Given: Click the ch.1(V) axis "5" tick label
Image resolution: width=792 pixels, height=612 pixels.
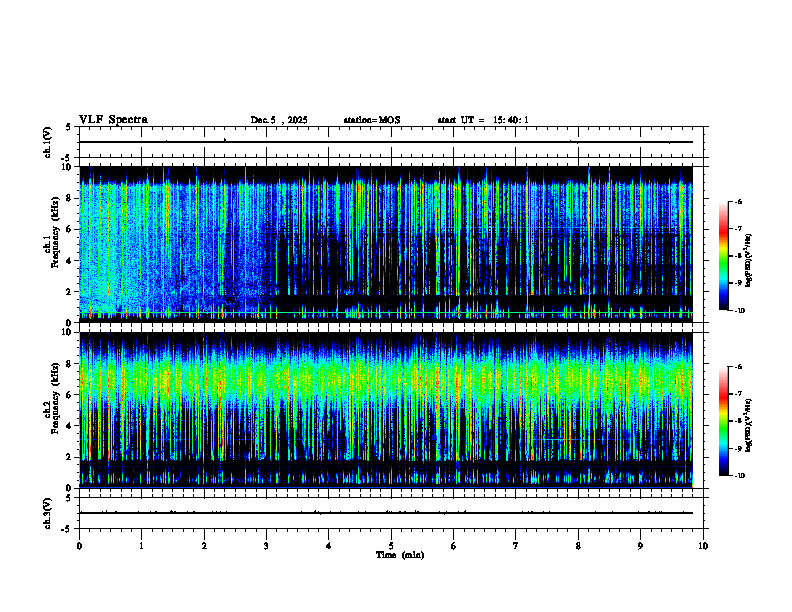Looking at the screenshot, I should click(69, 127).
